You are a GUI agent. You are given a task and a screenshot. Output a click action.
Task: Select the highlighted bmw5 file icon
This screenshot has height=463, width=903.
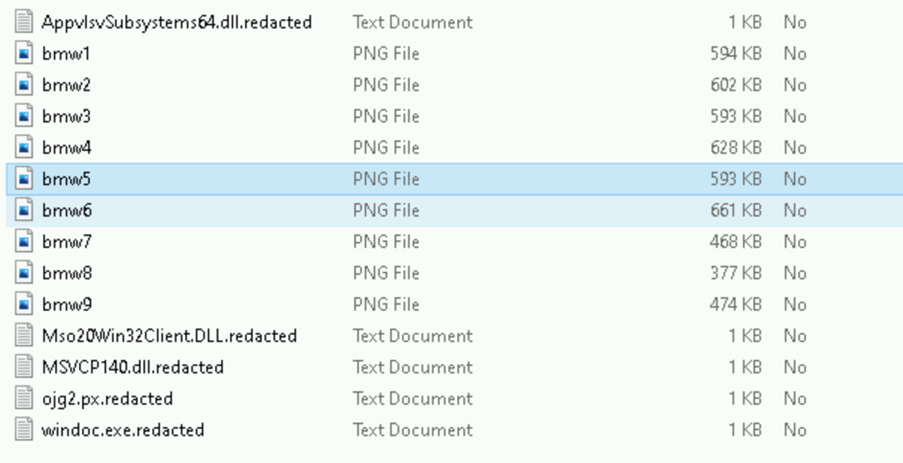point(24,179)
